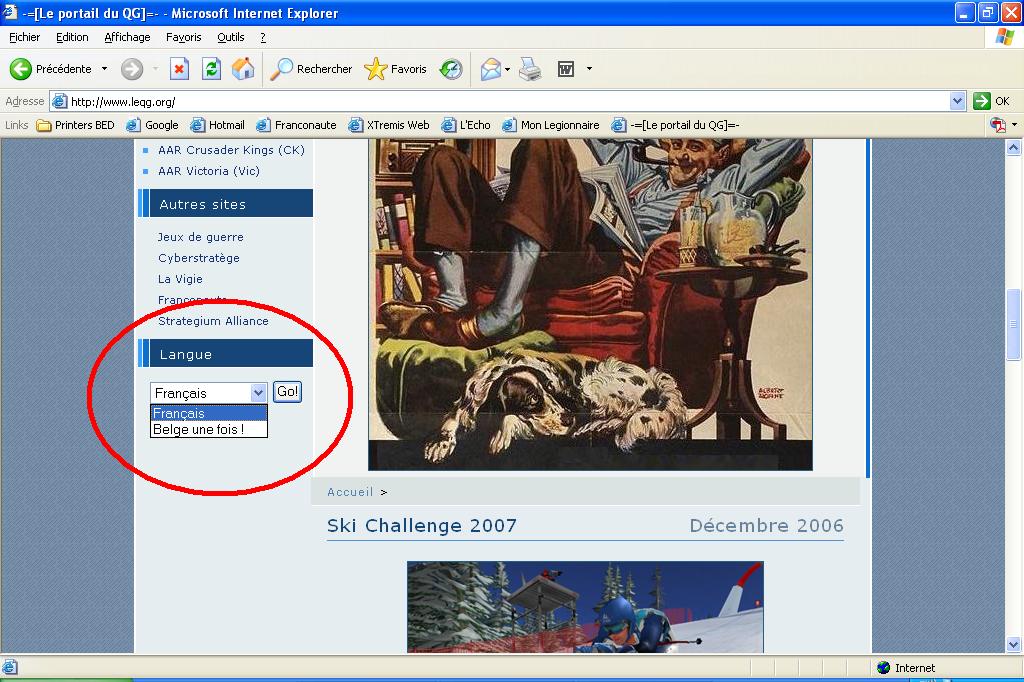Viewport: 1024px width, 682px height.
Task: Open the ? help menu
Action: click(263, 37)
